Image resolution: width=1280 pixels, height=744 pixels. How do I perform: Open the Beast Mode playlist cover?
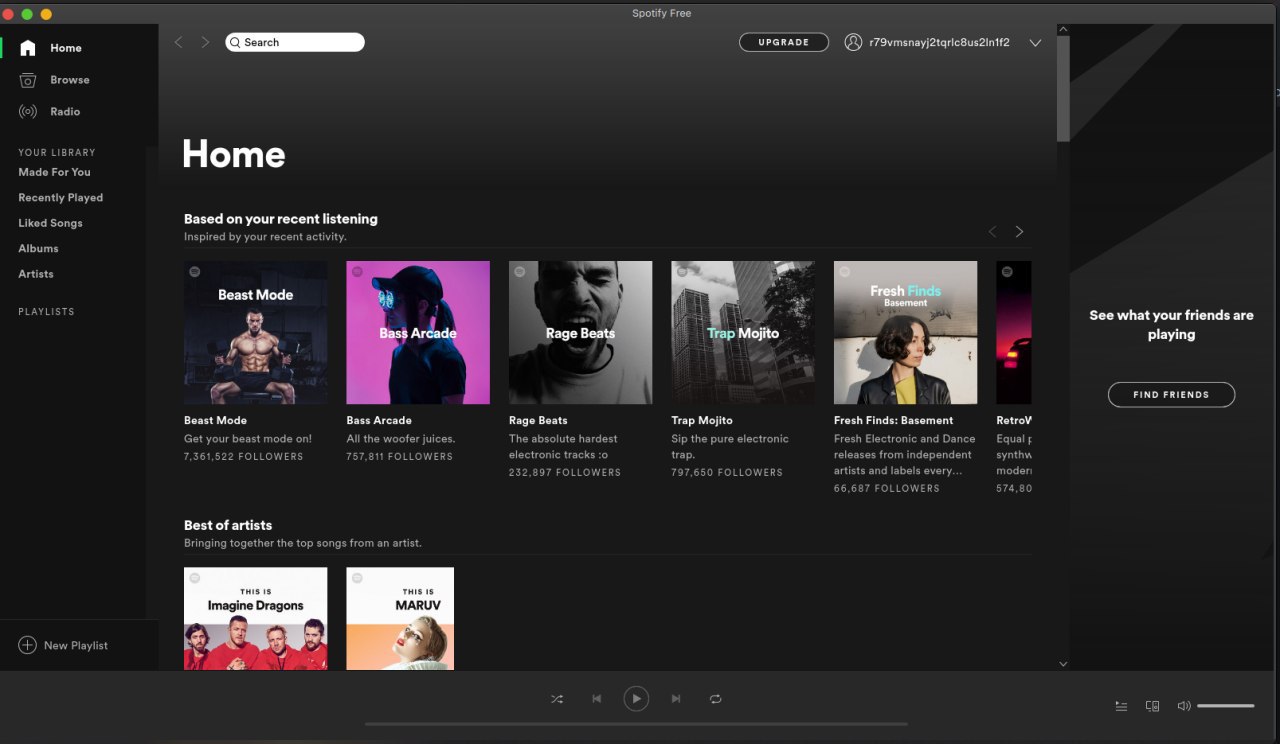tap(255, 333)
